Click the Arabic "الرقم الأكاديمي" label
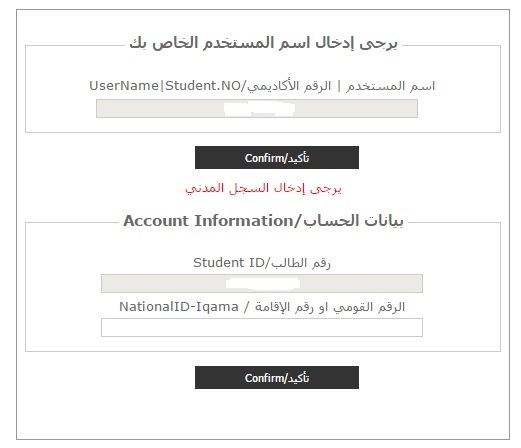The width and height of the screenshot is (521, 448). (x=289, y=86)
